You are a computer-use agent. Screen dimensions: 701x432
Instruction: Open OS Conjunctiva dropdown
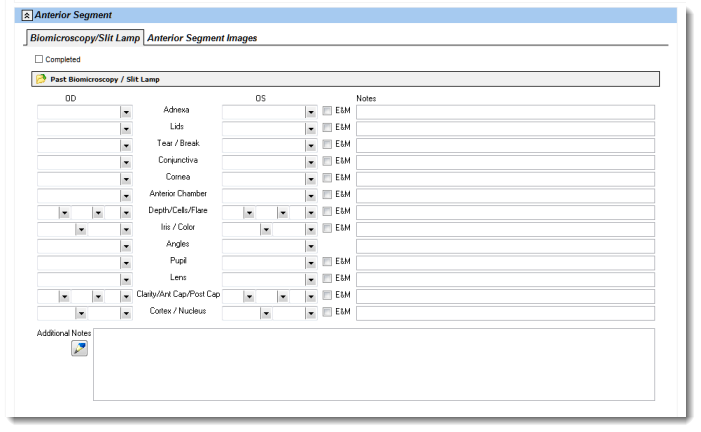click(311, 163)
